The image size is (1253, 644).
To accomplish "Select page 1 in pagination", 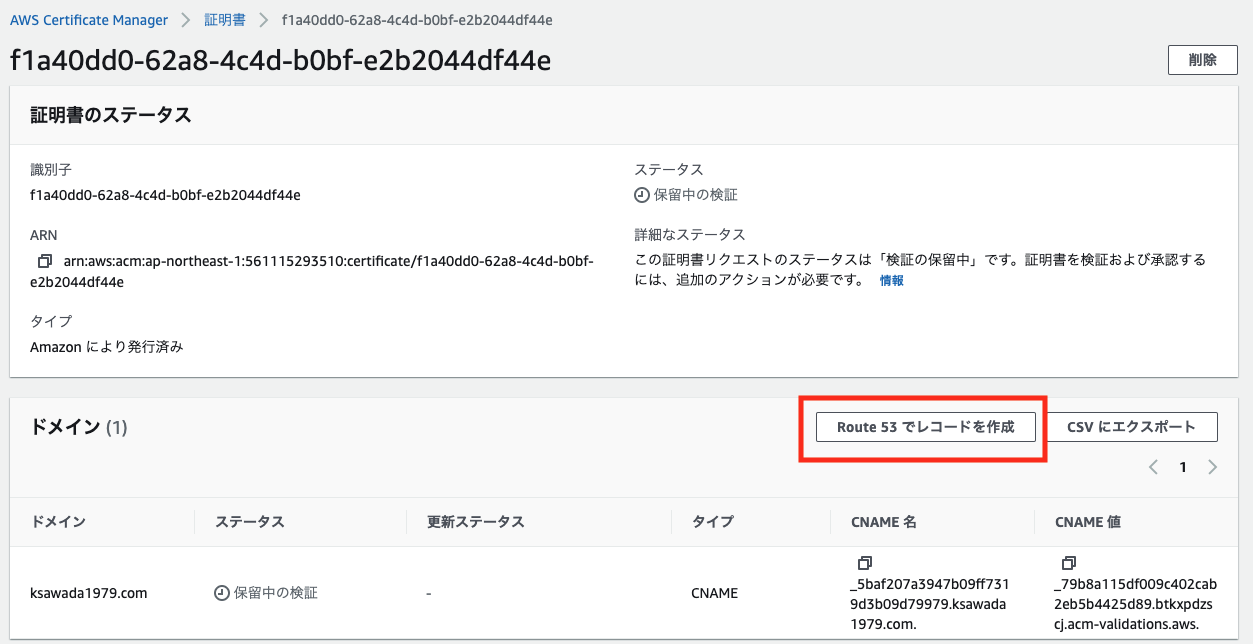I will pyautogui.click(x=1183, y=467).
